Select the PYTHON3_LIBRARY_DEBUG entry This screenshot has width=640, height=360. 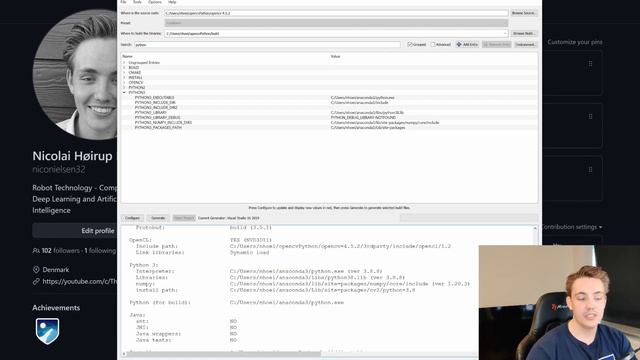pos(157,118)
